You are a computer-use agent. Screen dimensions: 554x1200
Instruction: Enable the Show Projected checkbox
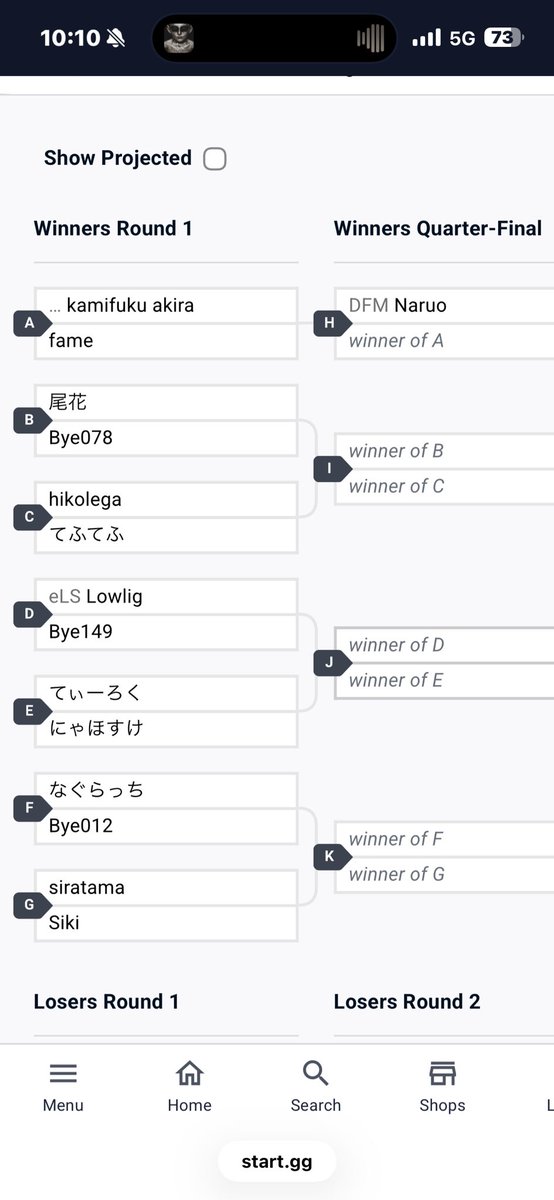pyautogui.click(x=215, y=159)
